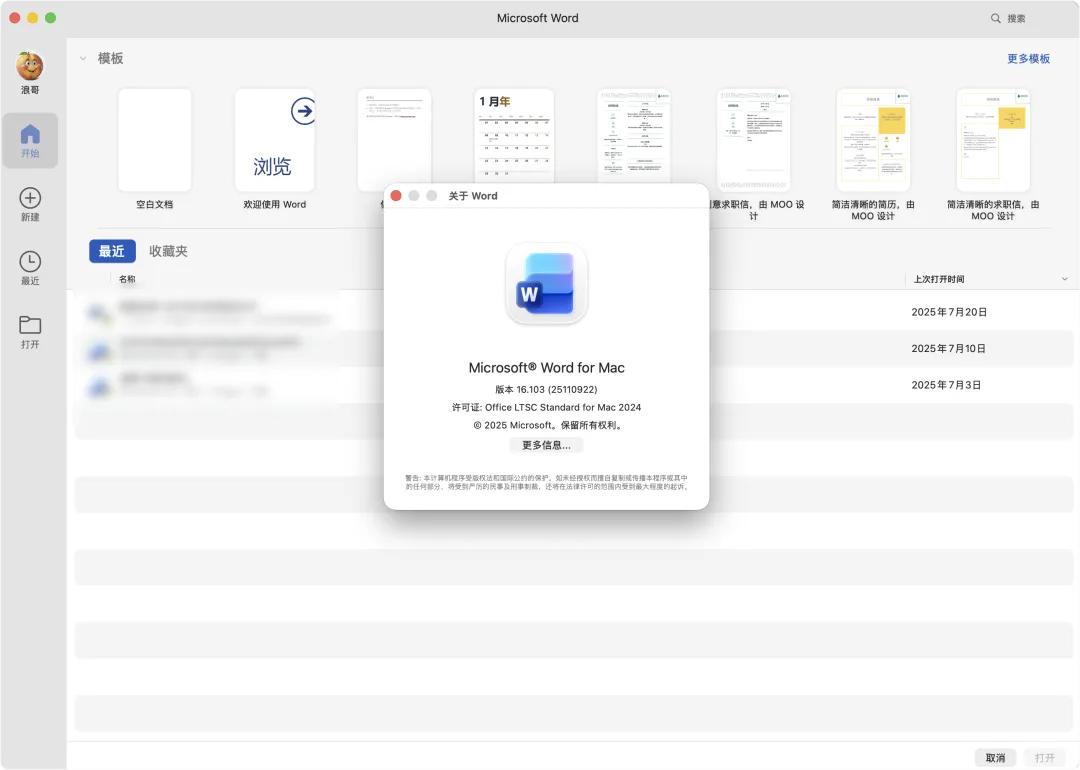
Task: Click the 打开 button at the bottom right
Action: coord(1045,758)
